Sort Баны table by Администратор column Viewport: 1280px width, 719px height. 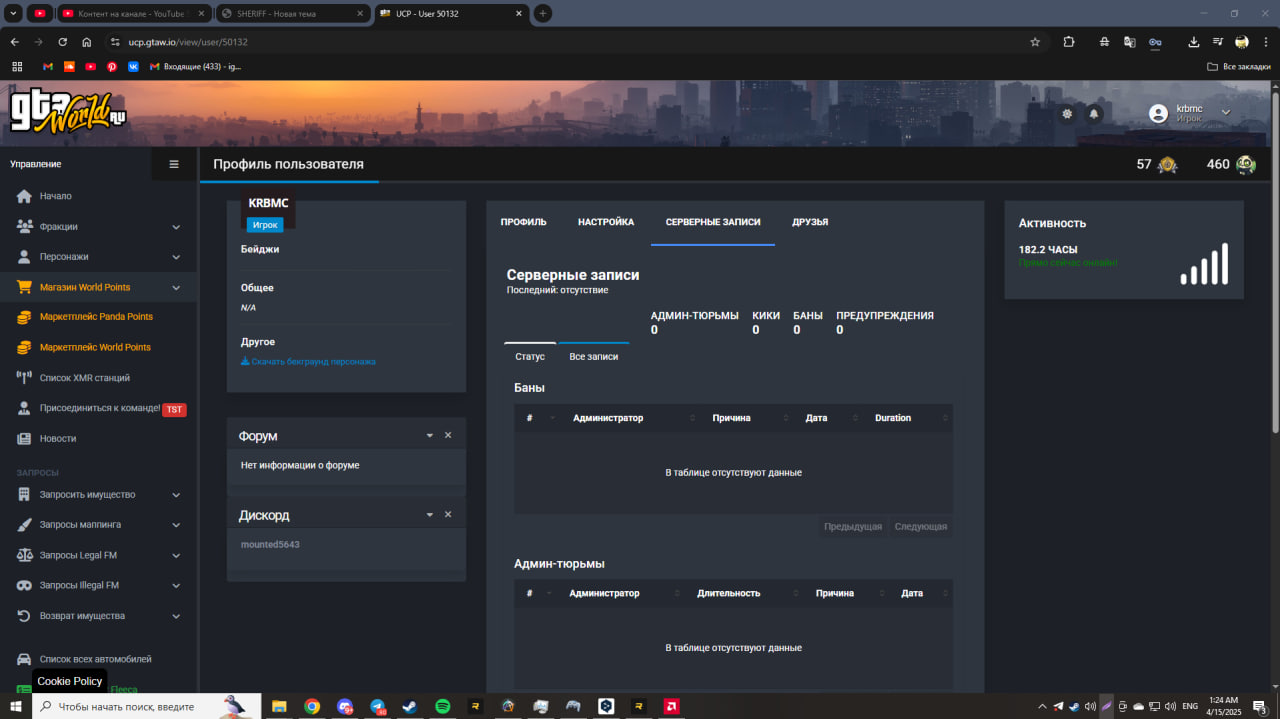click(x=633, y=418)
